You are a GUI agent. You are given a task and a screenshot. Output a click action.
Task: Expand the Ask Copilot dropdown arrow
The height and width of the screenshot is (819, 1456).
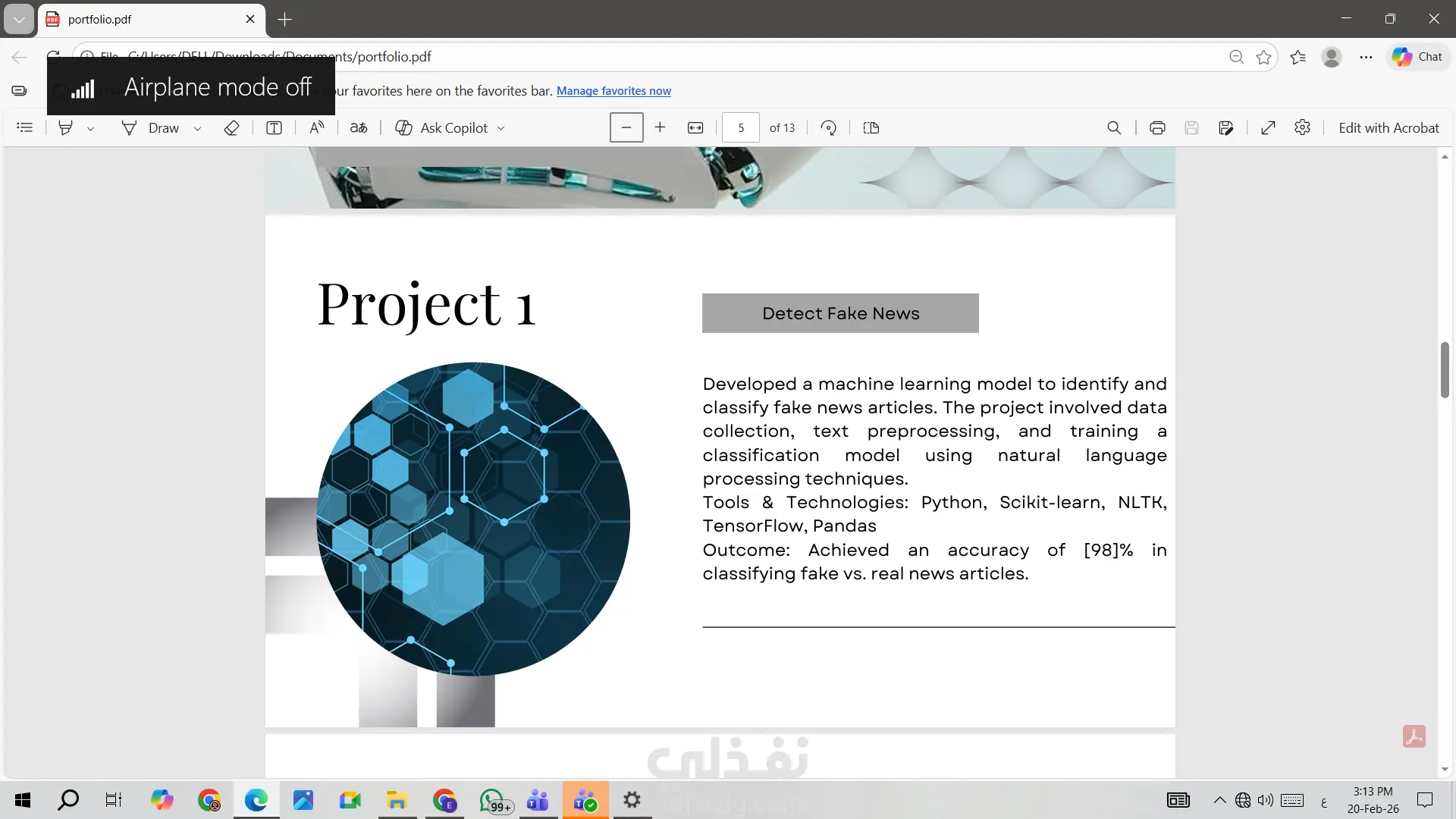501,128
